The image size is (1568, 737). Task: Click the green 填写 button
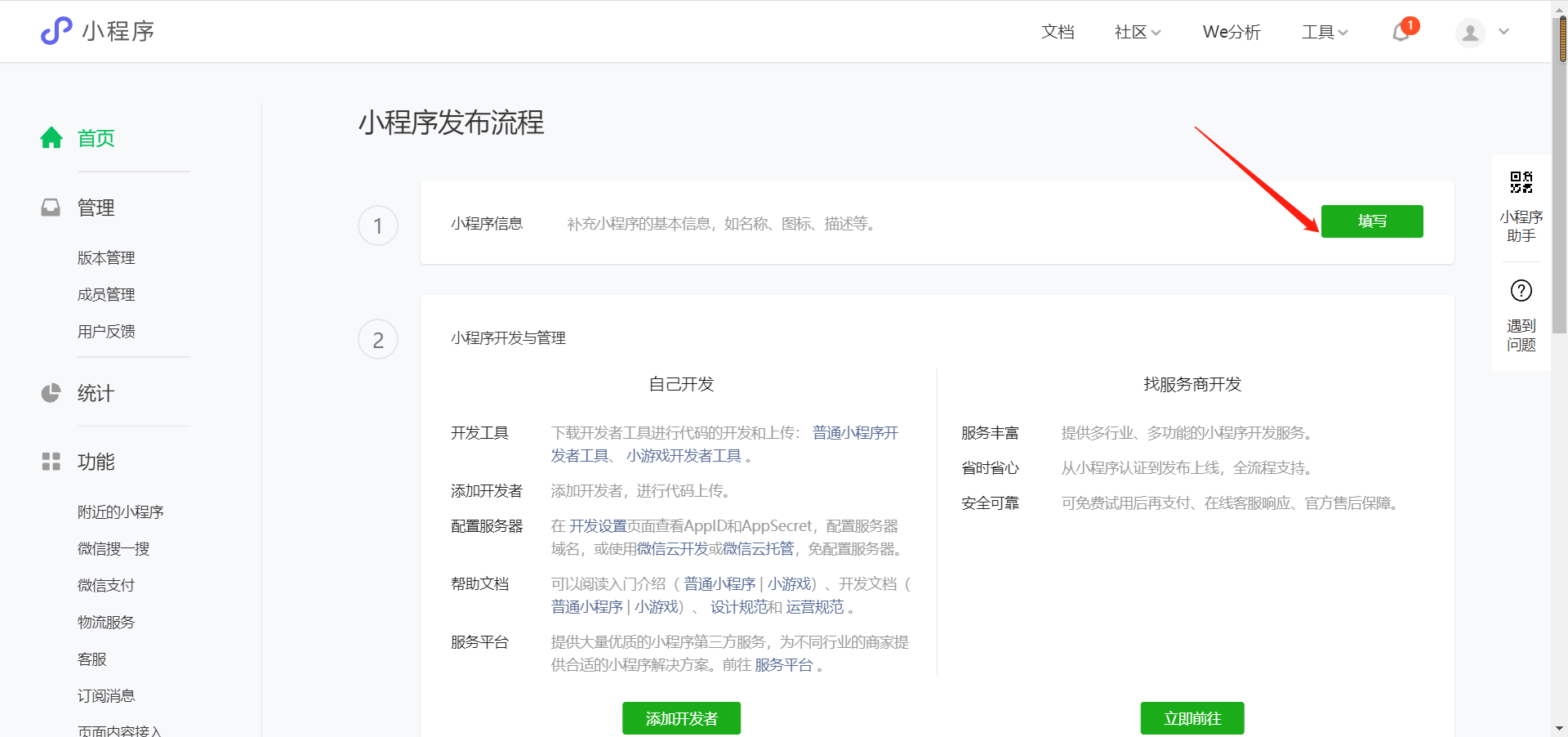1371,221
